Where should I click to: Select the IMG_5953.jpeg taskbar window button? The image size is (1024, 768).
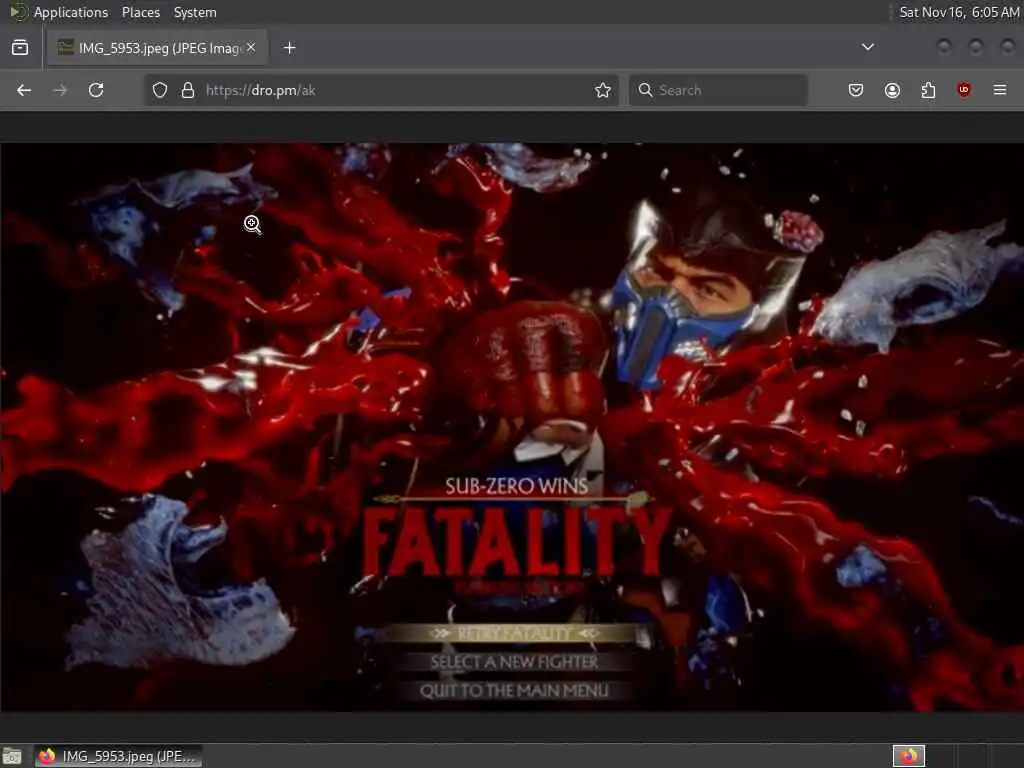118,756
